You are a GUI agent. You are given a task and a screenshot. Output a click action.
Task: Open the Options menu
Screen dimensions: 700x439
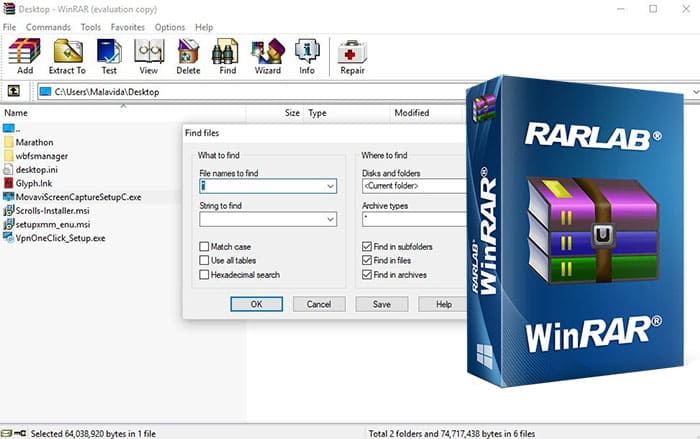pyautogui.click(x=170, y=27)
